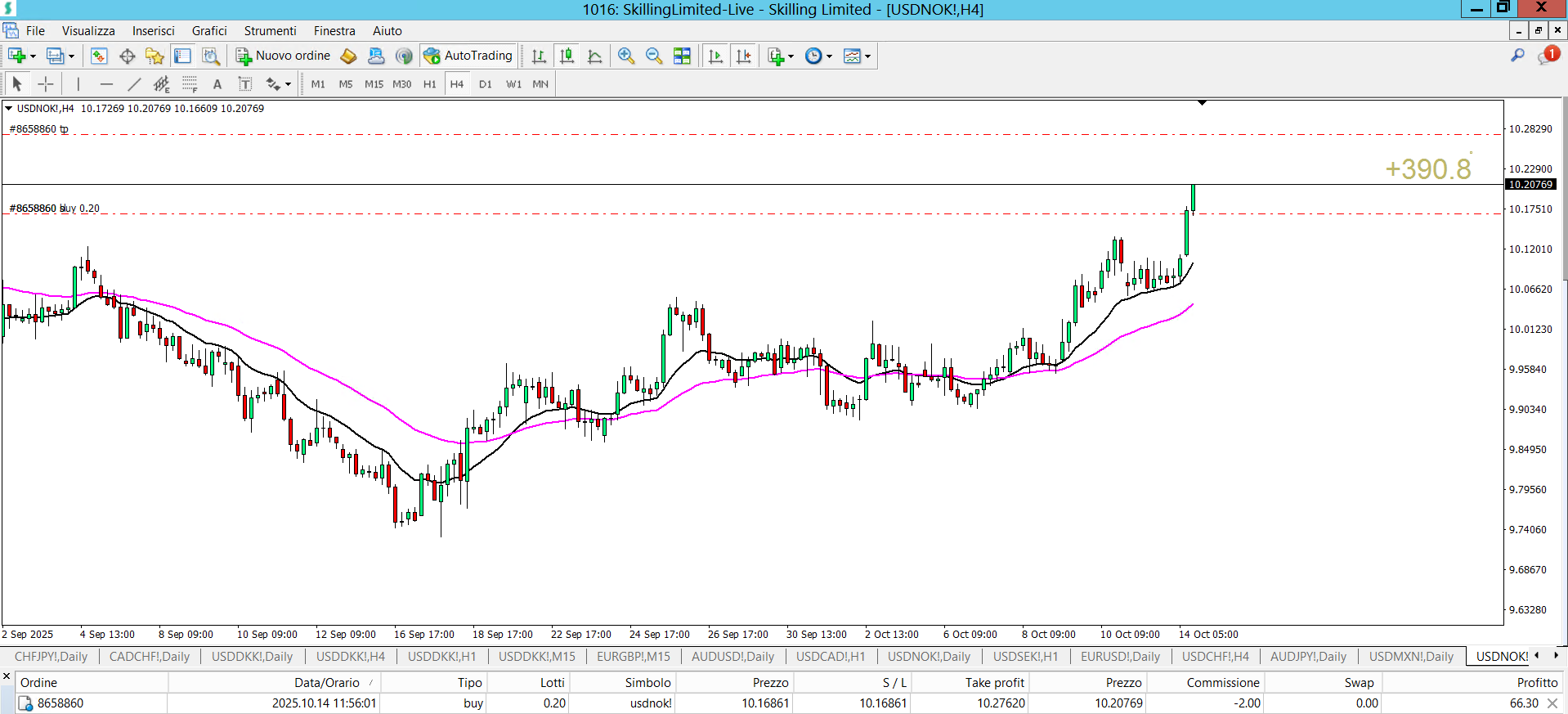Zoom out of the chart
Viewport: 1568px width, 714px height.
(x=654, y=56)
